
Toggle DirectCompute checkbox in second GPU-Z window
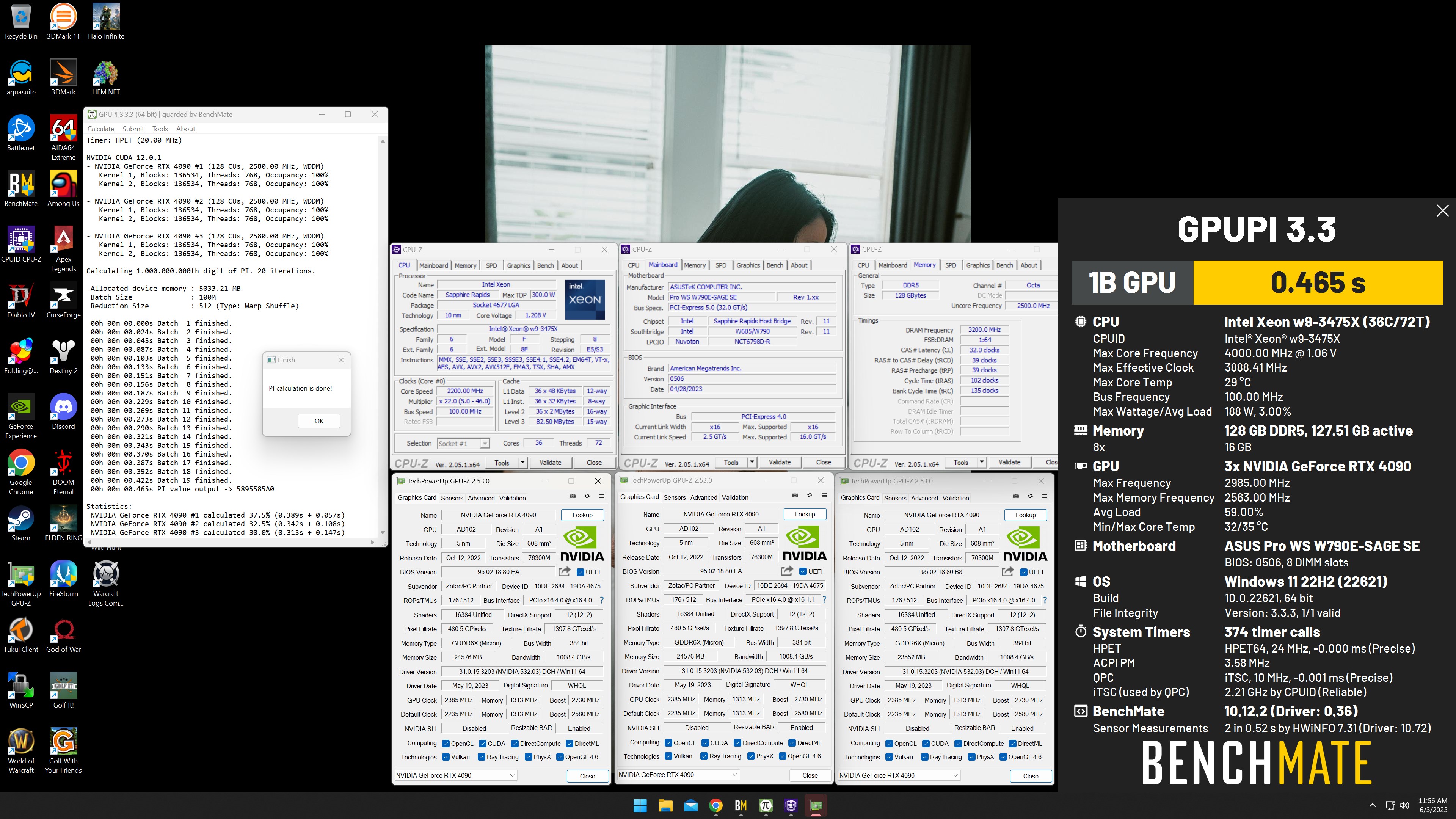pyautogui.click(x=737, y=743)
